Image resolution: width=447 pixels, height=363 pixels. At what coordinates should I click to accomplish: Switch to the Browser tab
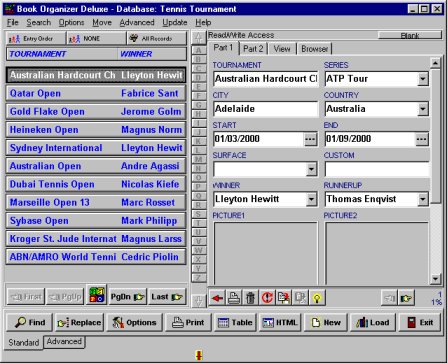(315, 49)
